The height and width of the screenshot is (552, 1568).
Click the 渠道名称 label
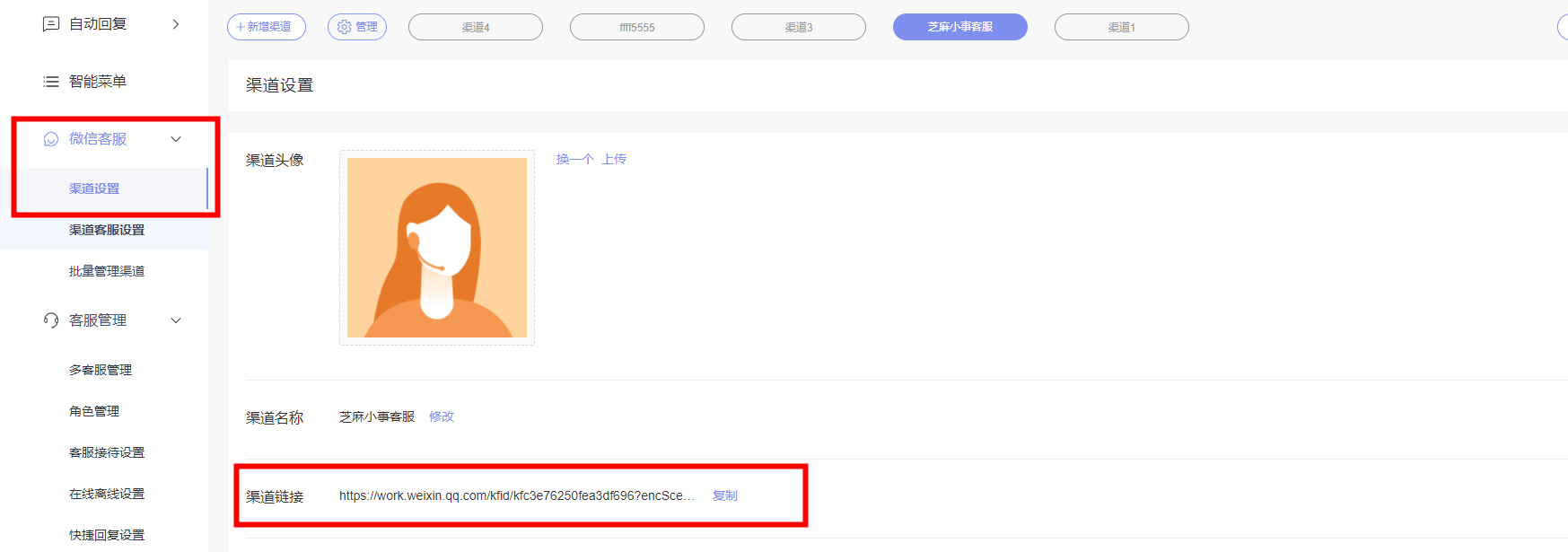[275, 417]
